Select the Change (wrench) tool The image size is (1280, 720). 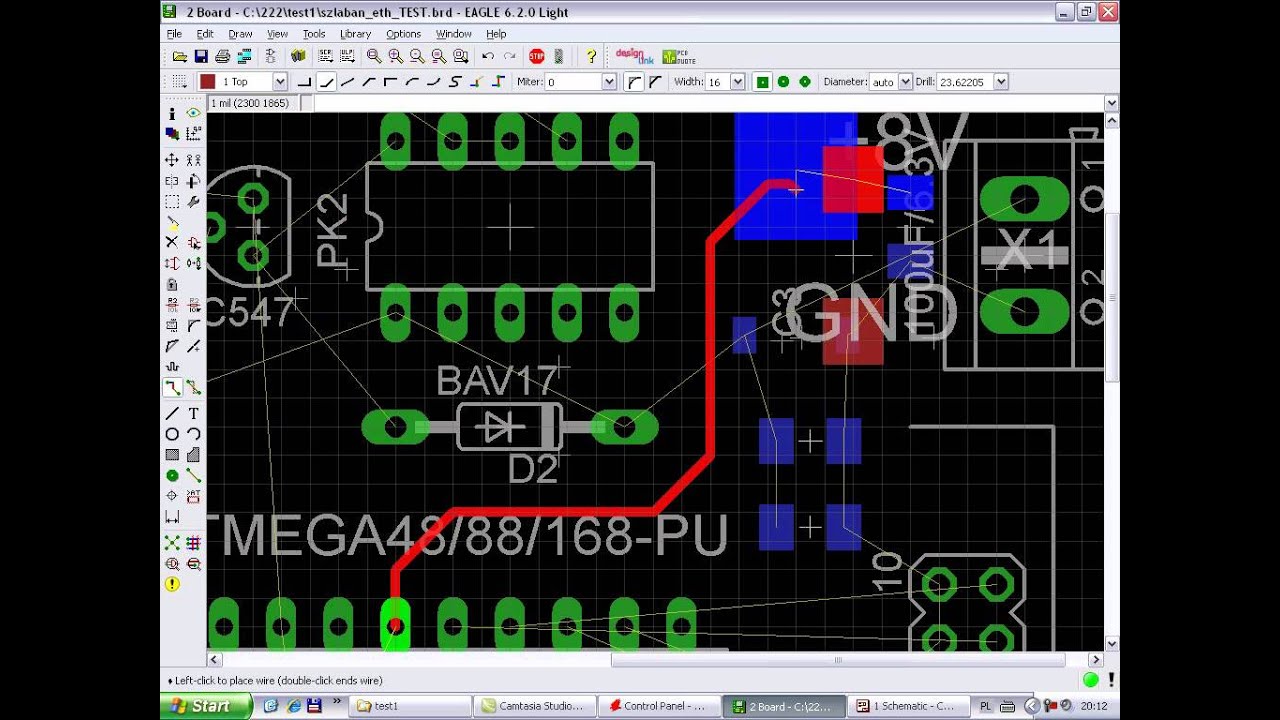(193, 202)
